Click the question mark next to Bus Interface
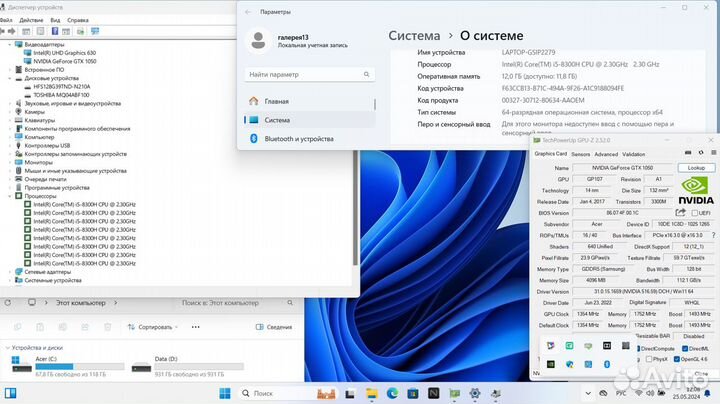The height and width of the screenshot is (404, 720). click(x=714, y=235)
